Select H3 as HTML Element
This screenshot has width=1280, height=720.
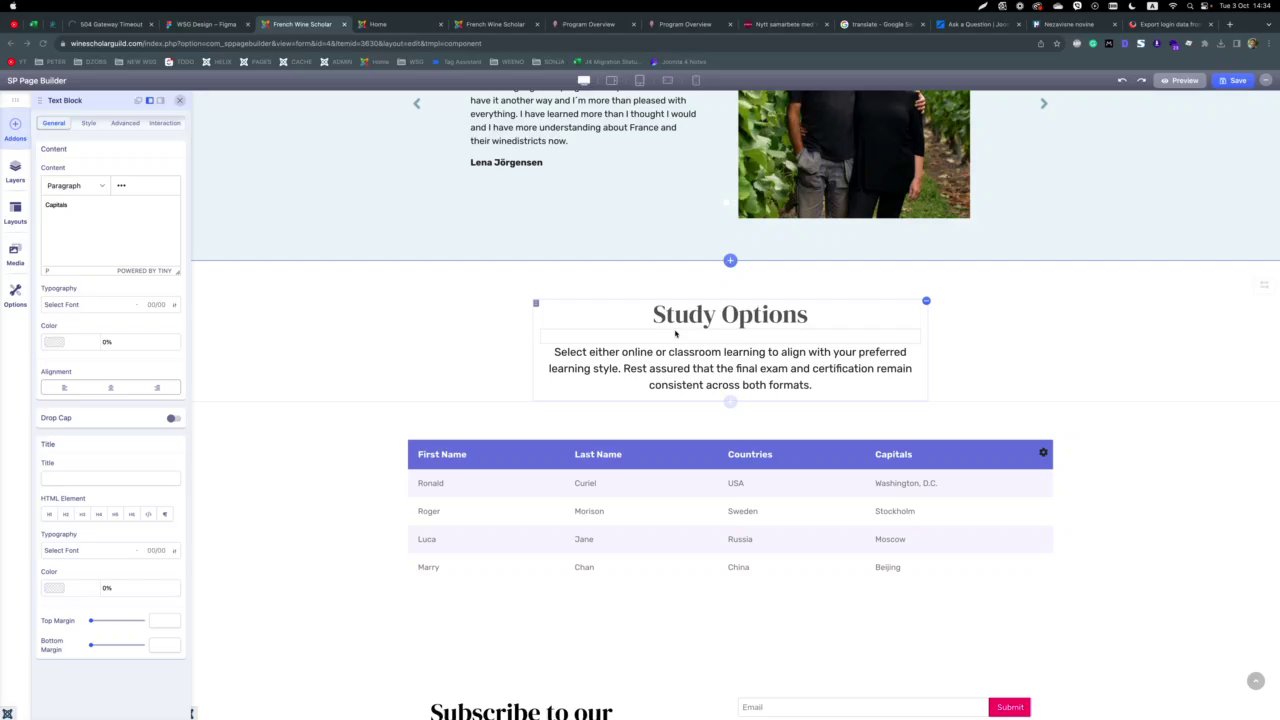pyautogui.click(x=82, y=514)
